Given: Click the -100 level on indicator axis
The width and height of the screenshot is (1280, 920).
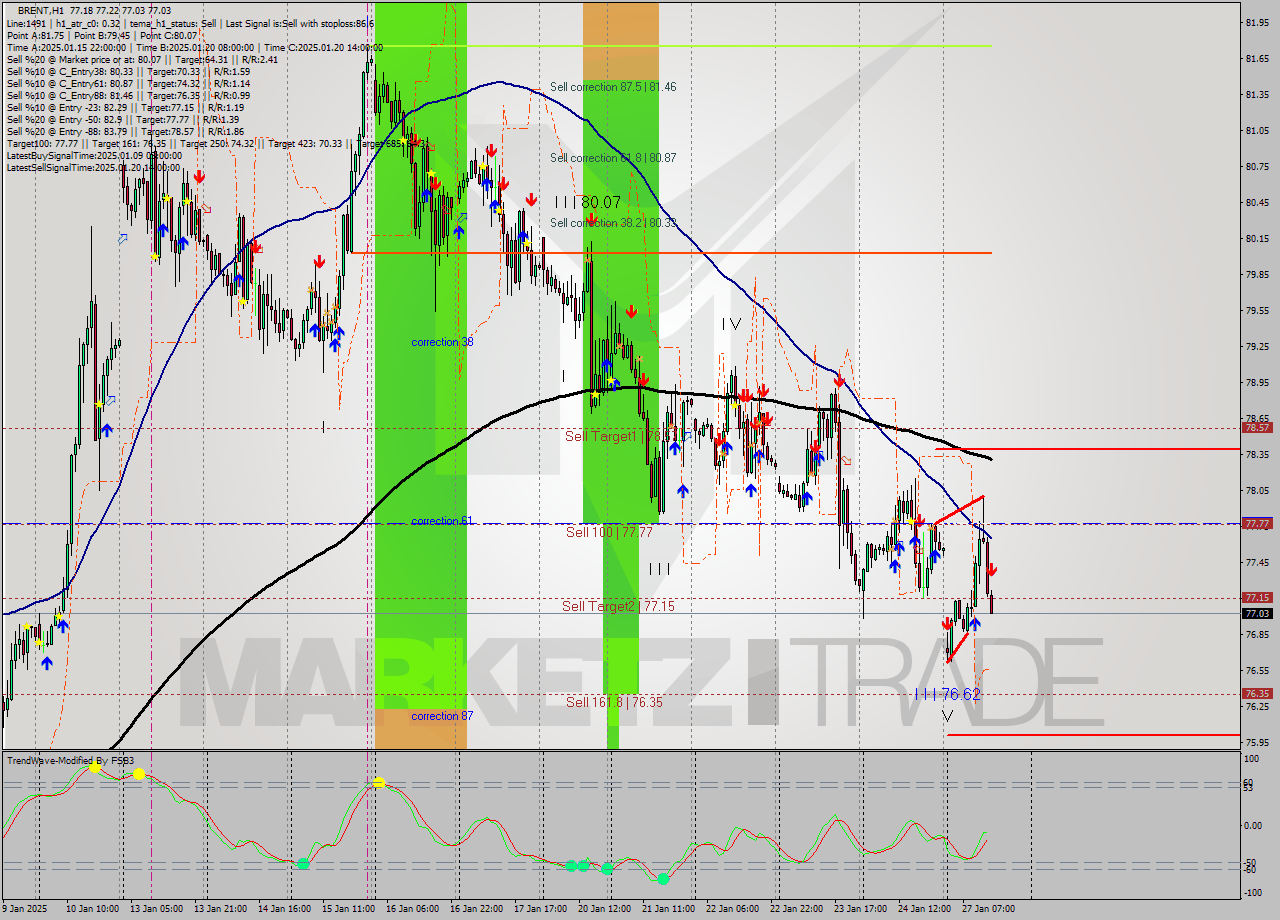Looking at the screenshot, I should [1254, 892].
